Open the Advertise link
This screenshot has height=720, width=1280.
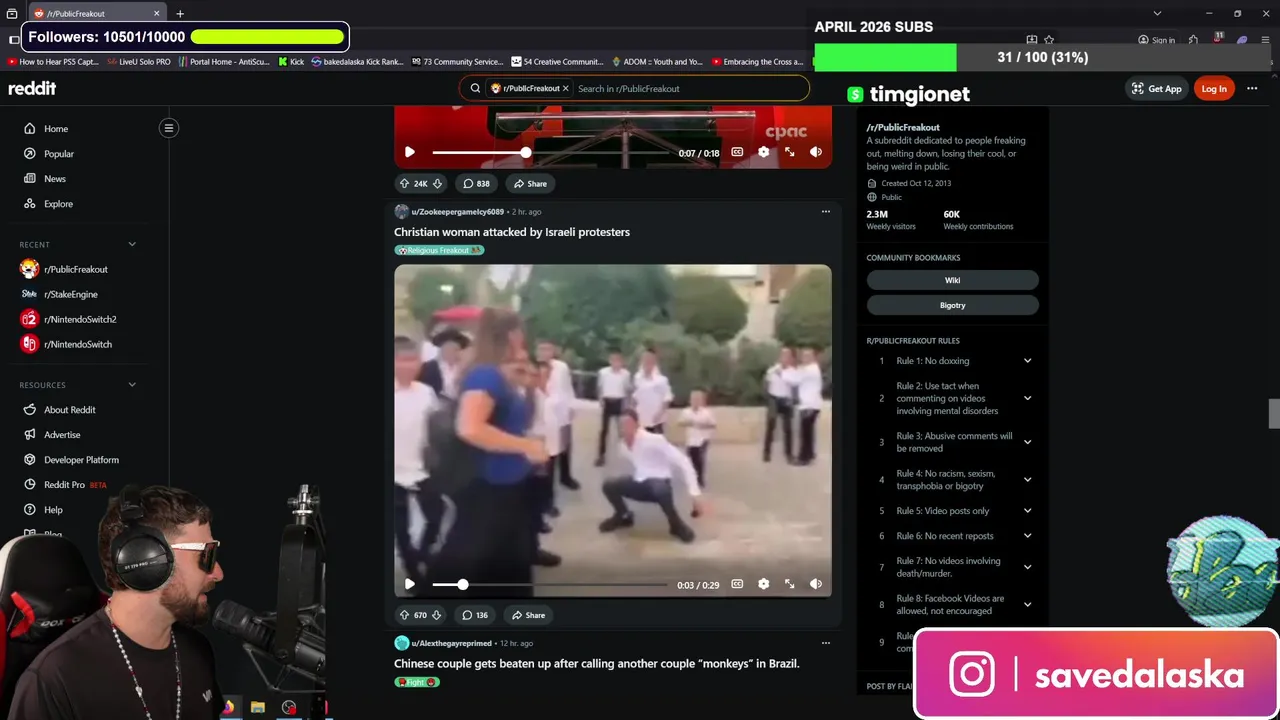coord(62,435)
